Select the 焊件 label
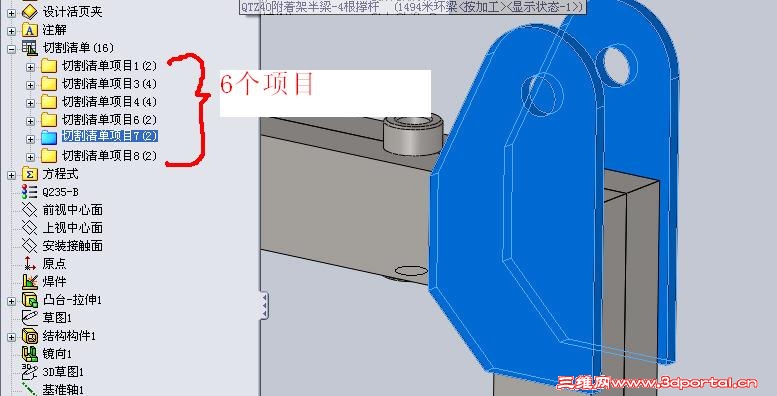 [55, 282]
